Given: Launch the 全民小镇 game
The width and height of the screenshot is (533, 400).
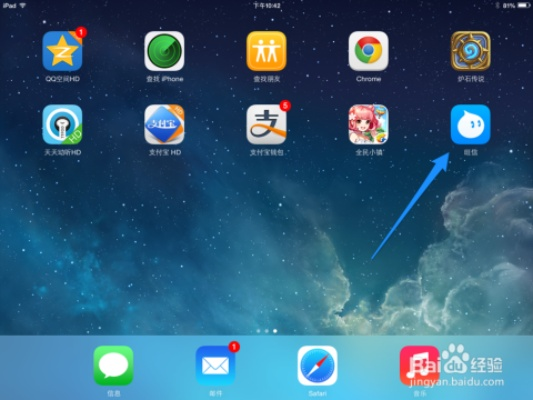Looking at the screenshot, I should [368, 124].
